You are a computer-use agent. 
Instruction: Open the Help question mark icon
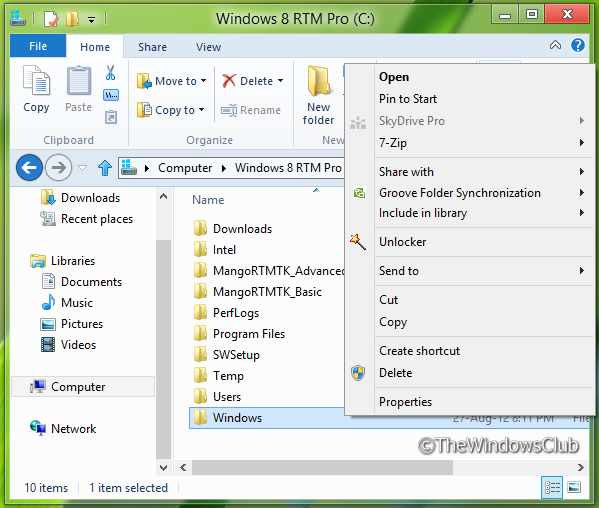[578, 45]
